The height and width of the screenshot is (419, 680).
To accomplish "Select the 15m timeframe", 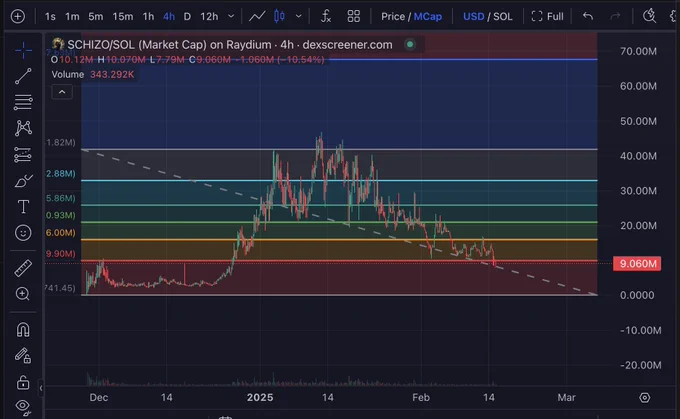I will point(123,16).
